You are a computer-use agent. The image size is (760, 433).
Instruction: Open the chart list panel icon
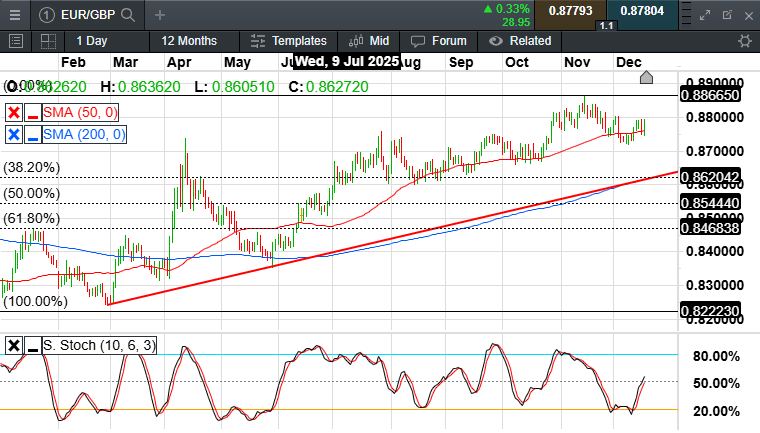pyautogui.click(x=16, y=41)
